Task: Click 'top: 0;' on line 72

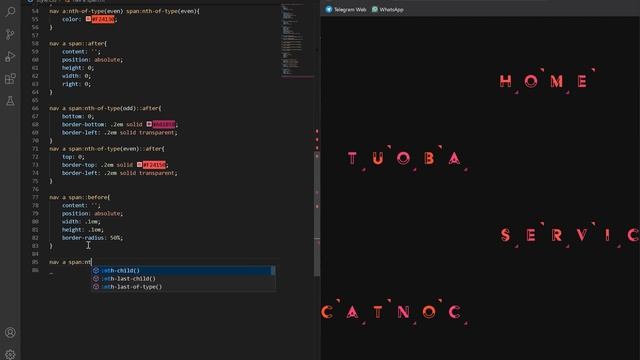Action: coord(73,157)
